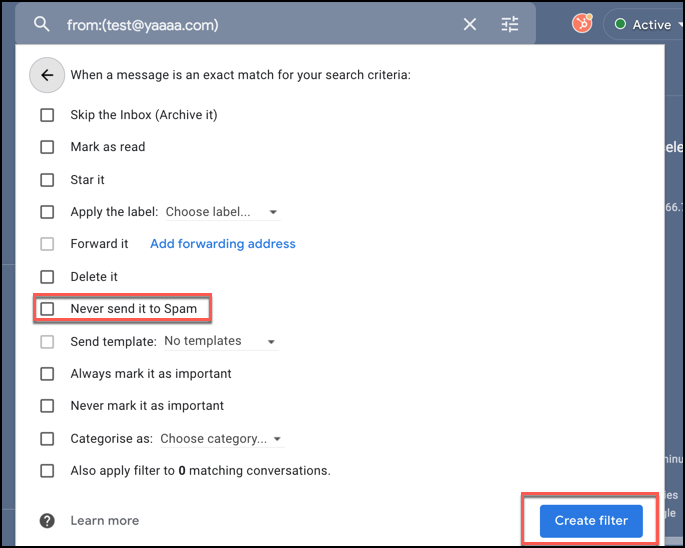
Task: Open search options slider icon
Action: [x=510, y=24]
